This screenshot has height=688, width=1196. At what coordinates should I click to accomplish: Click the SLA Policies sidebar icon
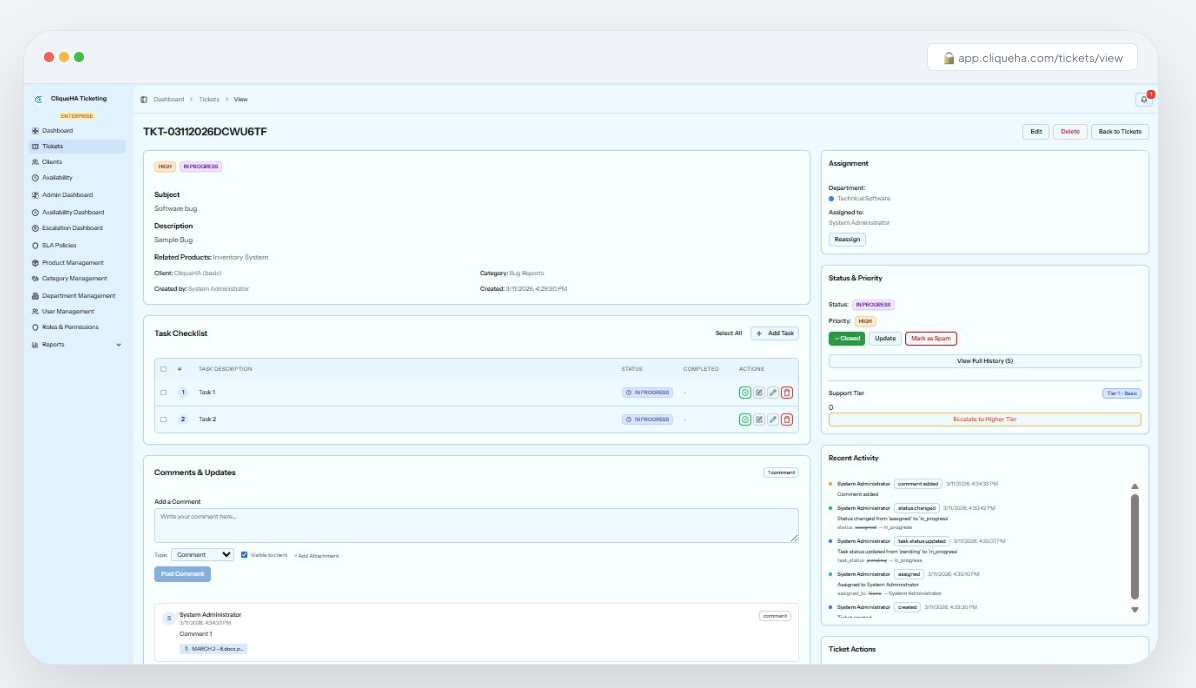36,245
